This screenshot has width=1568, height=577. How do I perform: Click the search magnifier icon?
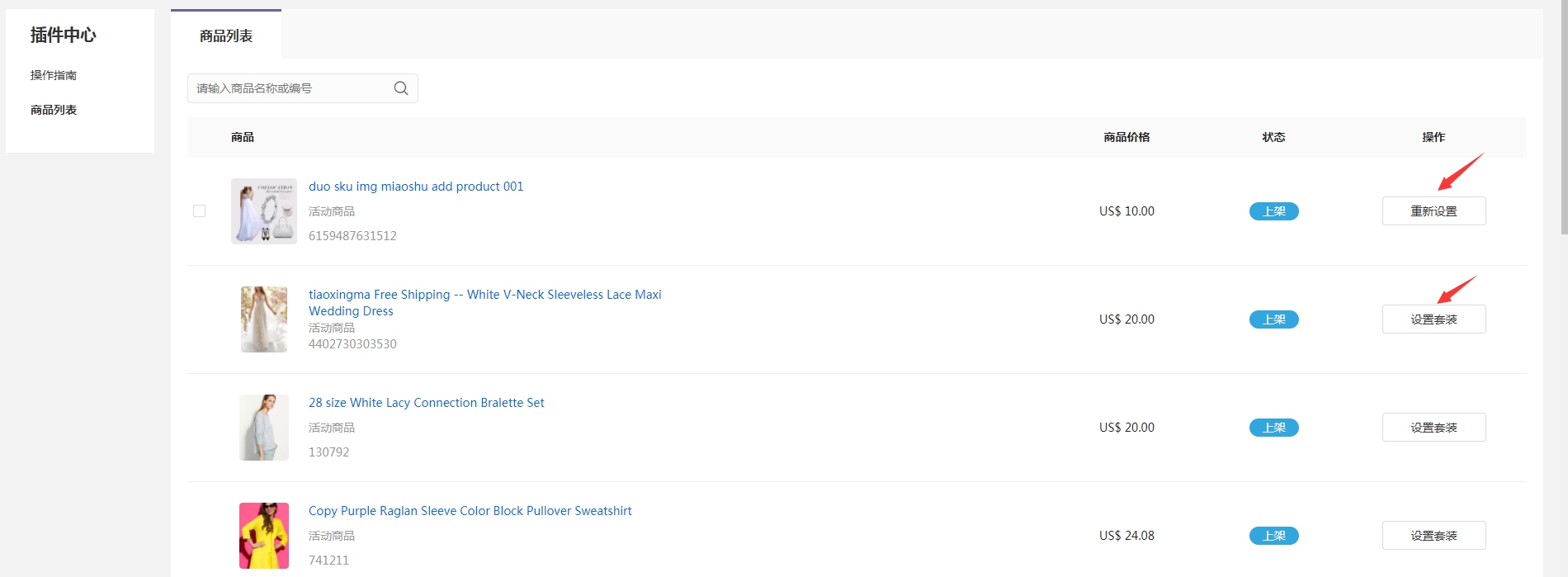click(x=401, y=88)
